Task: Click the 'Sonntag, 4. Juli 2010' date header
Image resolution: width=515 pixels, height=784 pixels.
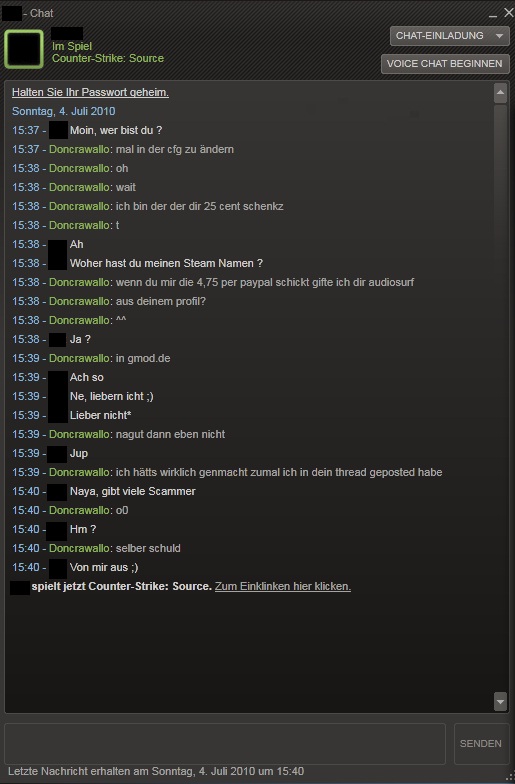Action: [64, 111]
